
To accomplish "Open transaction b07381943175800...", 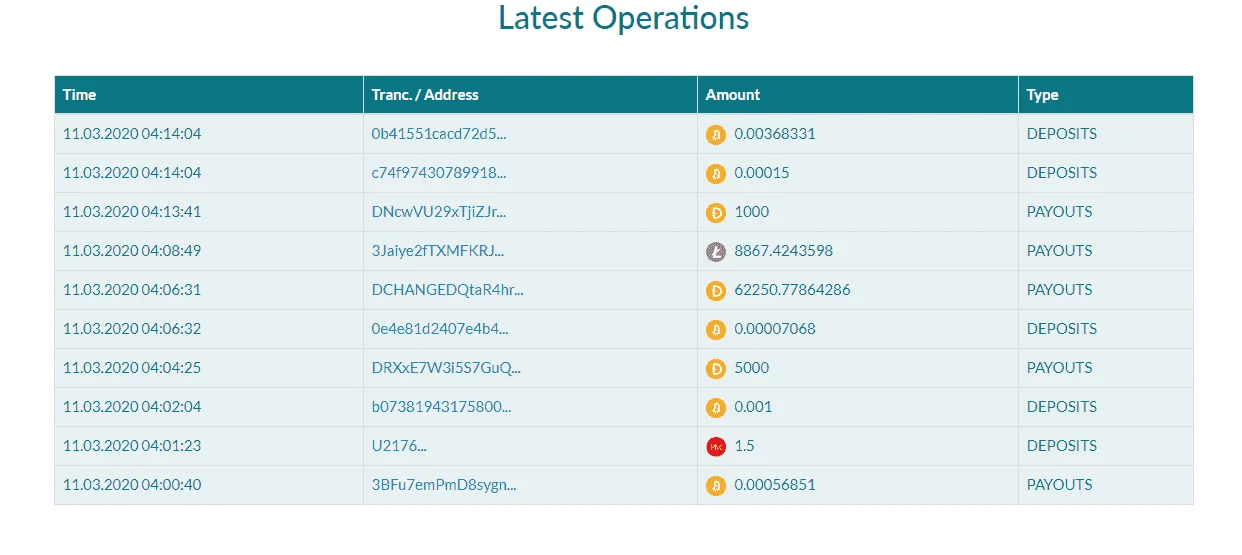I will coord(441,407).
